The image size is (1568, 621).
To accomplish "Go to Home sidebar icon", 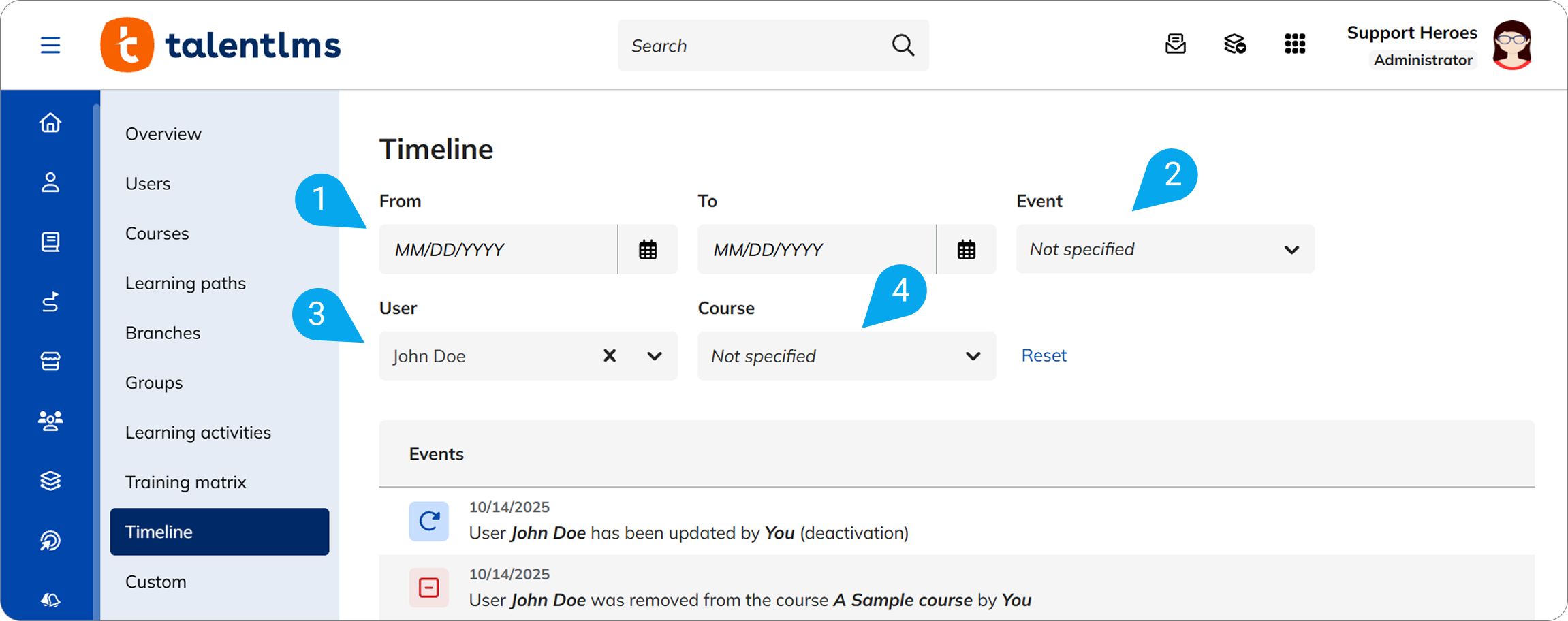I will (x=50, y=123).
